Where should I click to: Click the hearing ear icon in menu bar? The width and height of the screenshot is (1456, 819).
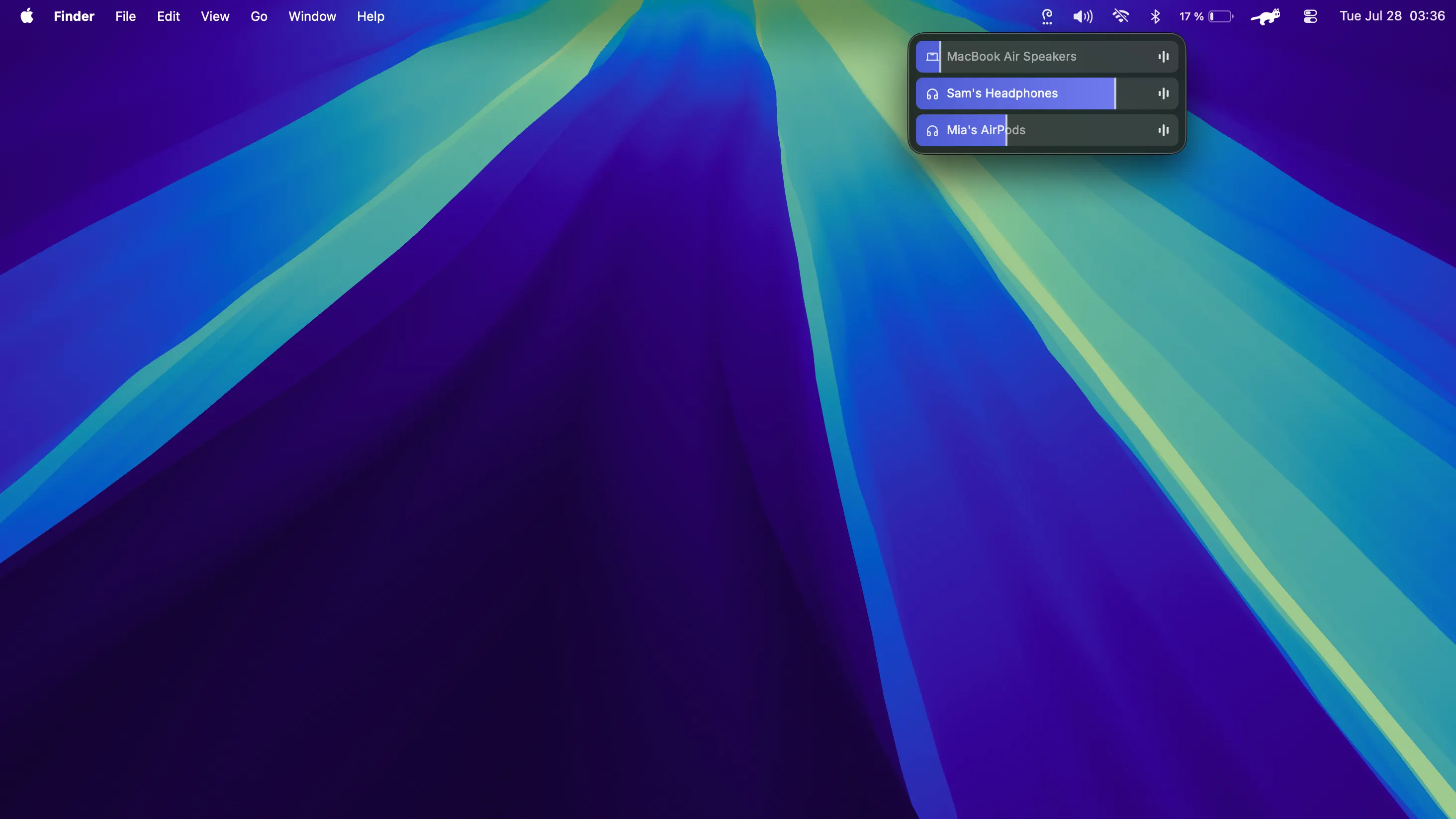point(1047,16)
